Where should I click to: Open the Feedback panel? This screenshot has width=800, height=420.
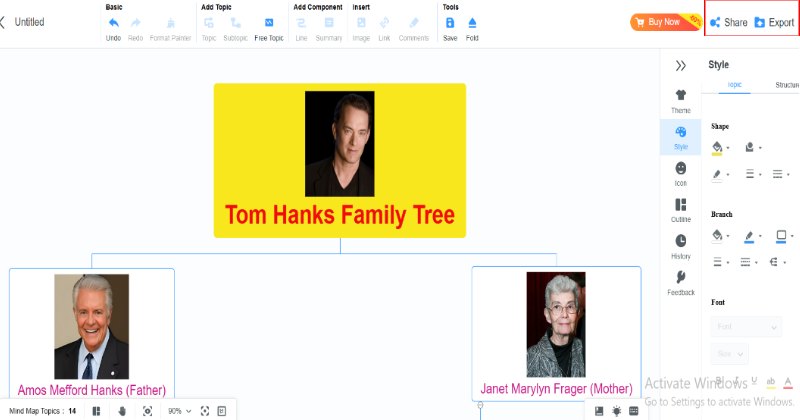click(x=681, y=283)
